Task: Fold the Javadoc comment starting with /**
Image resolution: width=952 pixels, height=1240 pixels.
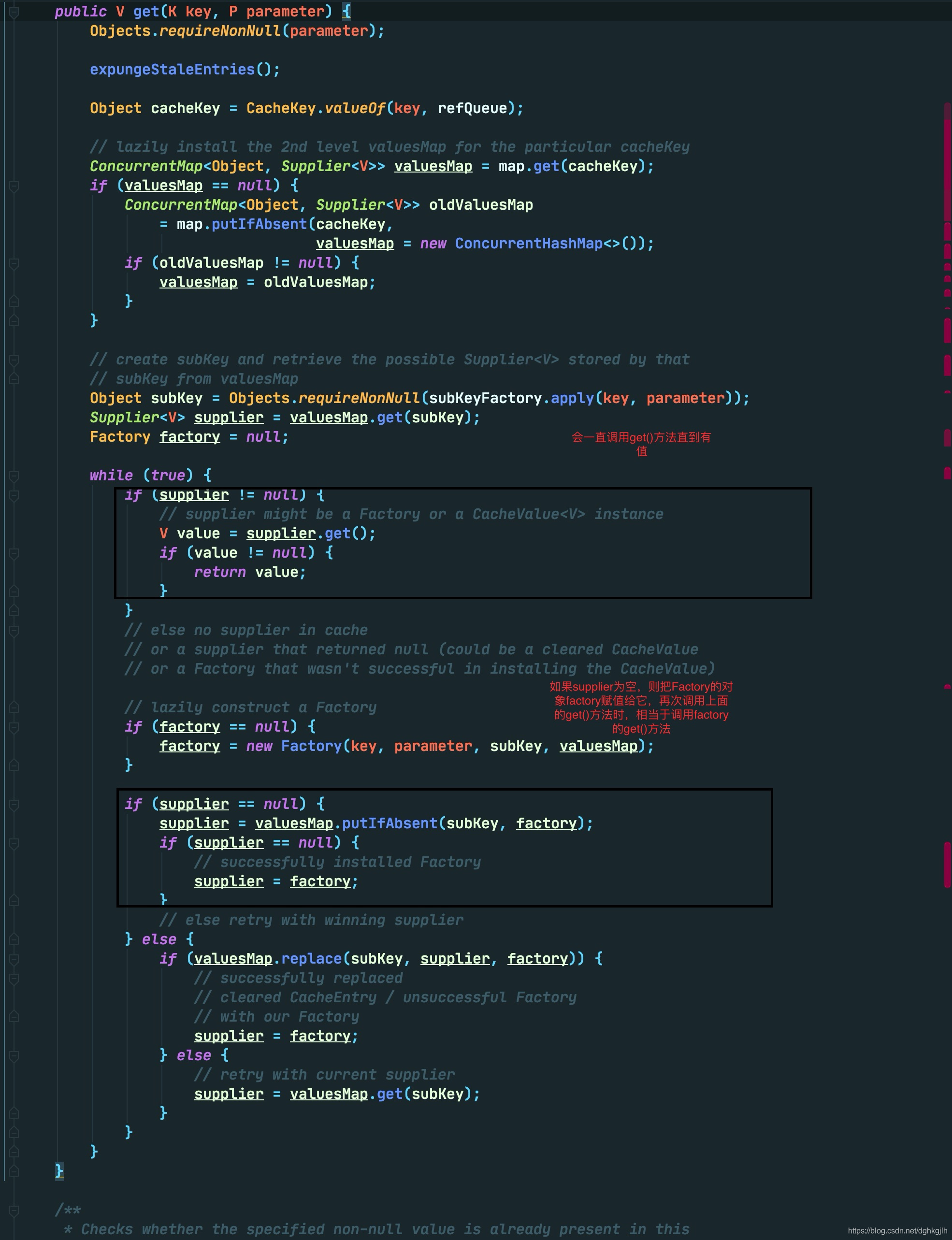Action: 14,1211
